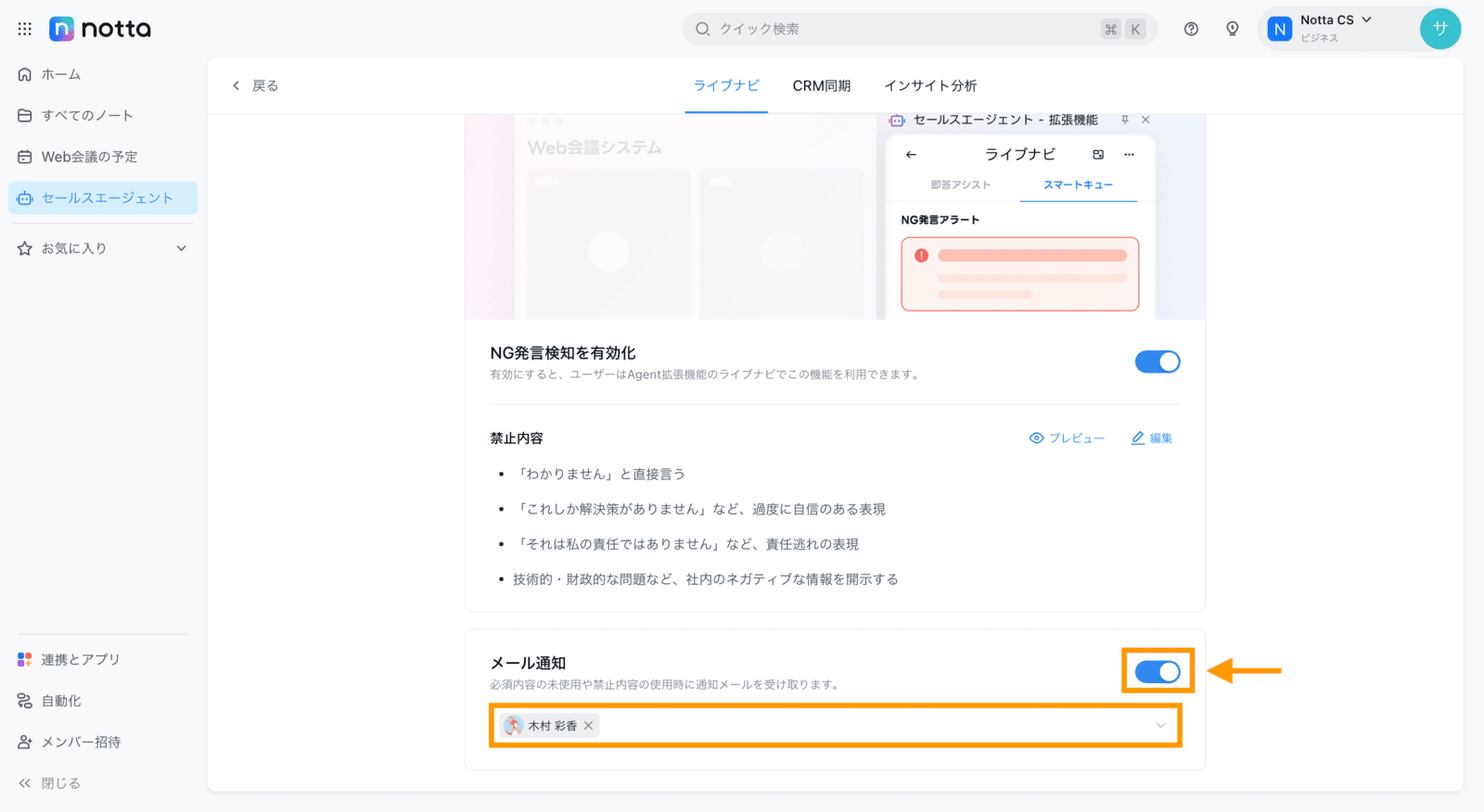Open メンバー招待 in the sidebar
The width and height of the screenshot is (1484, 812).
click(102, 742)
